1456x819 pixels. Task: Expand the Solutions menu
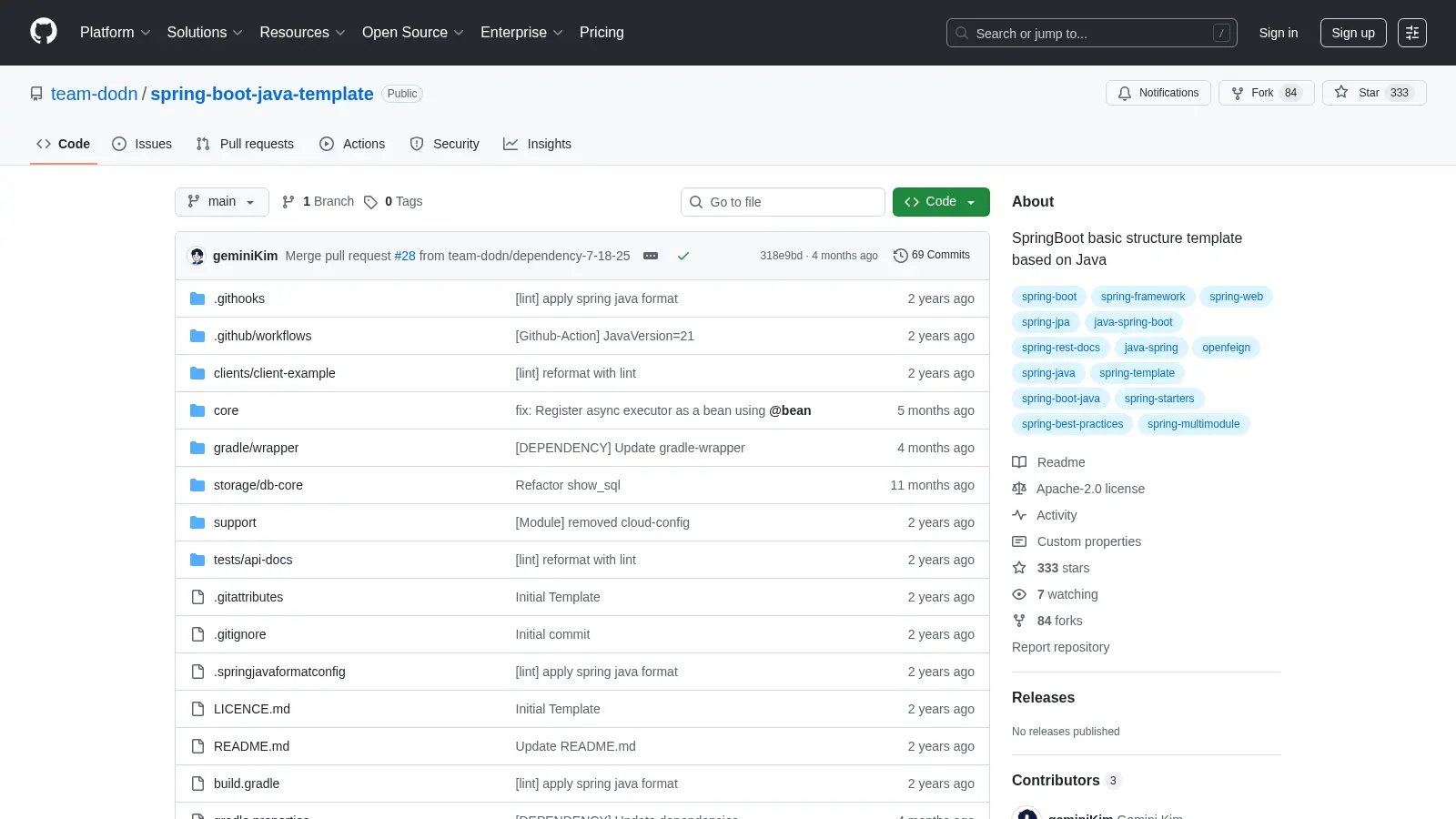(x=205, y=33)
